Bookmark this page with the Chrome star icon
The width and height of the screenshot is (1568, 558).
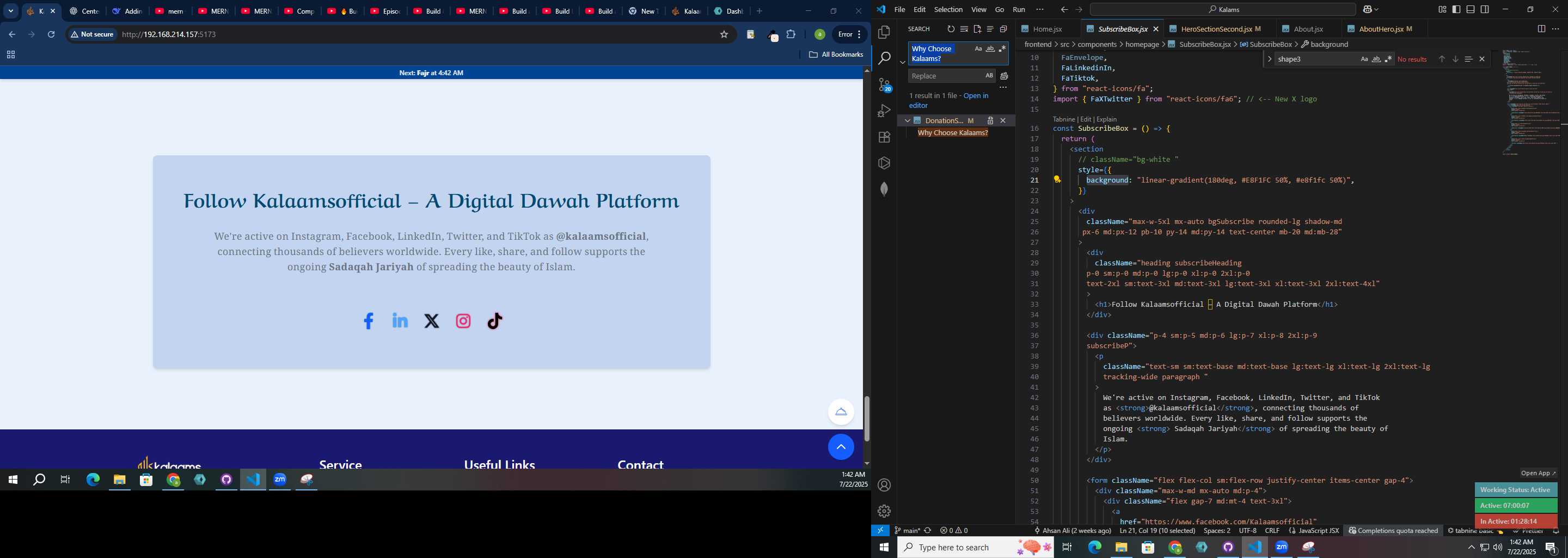pos(724,35)
